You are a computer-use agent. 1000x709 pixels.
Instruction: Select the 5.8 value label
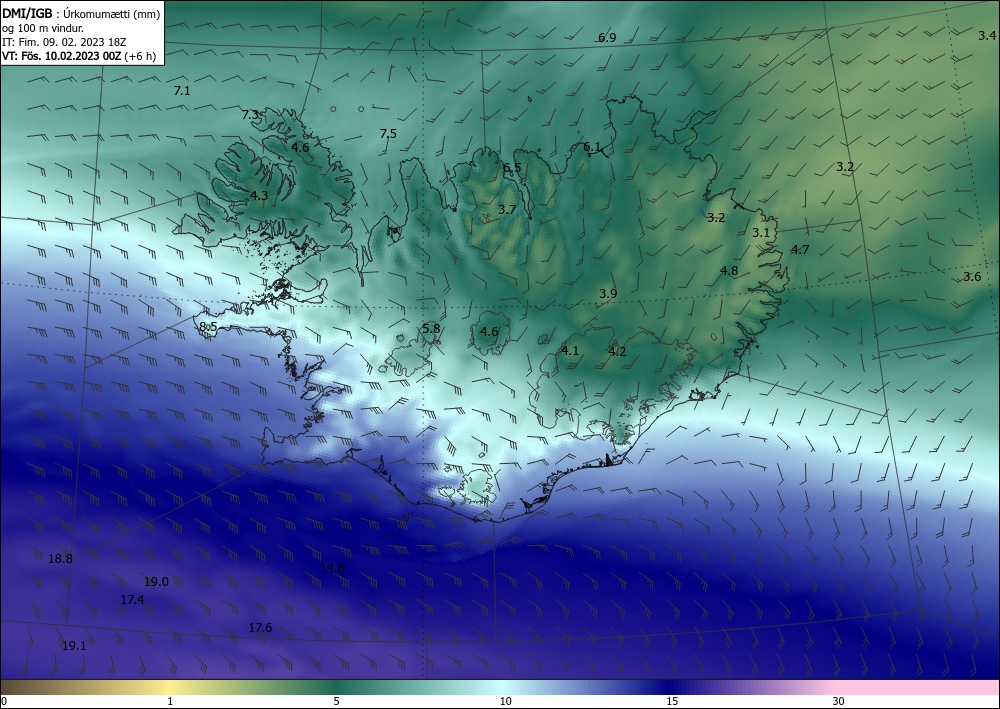(x=431, y=329)
